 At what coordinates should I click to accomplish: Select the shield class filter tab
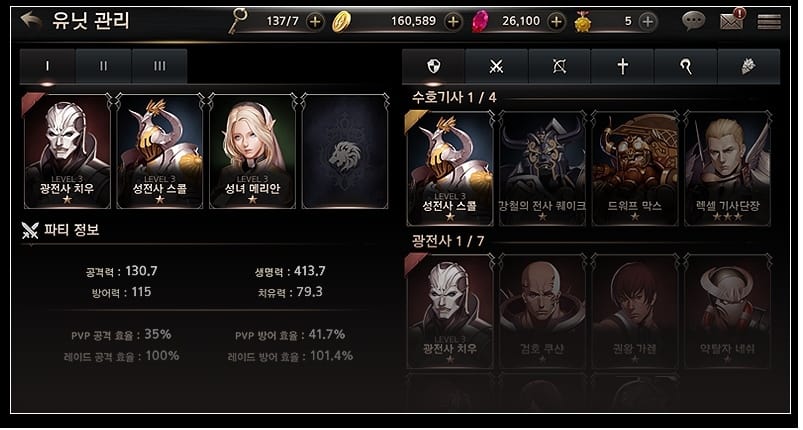point(433,66)
